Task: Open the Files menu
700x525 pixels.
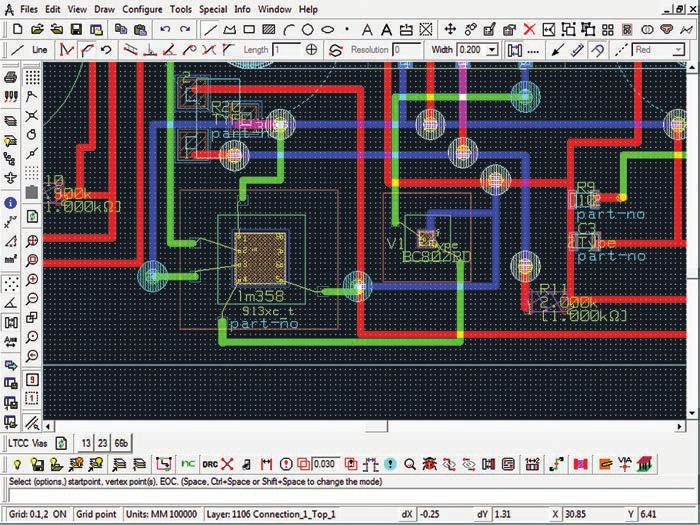Action: 29,9
